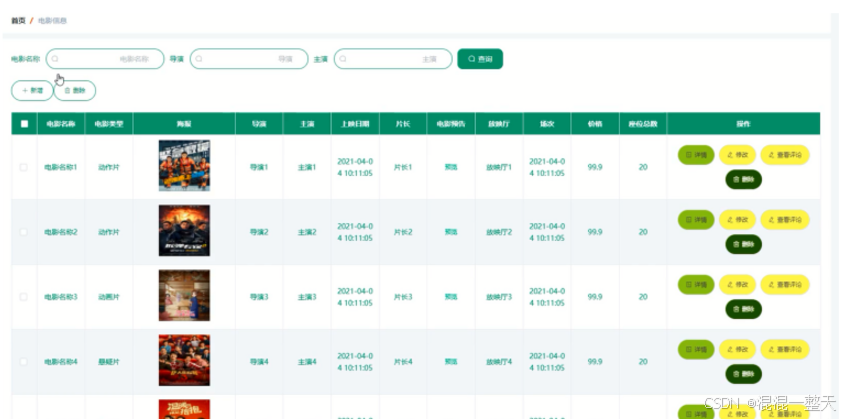Open the poster thumbnail of 电影名称2
The width and height of the screenshot is (848, 419).
pos(184,230)
